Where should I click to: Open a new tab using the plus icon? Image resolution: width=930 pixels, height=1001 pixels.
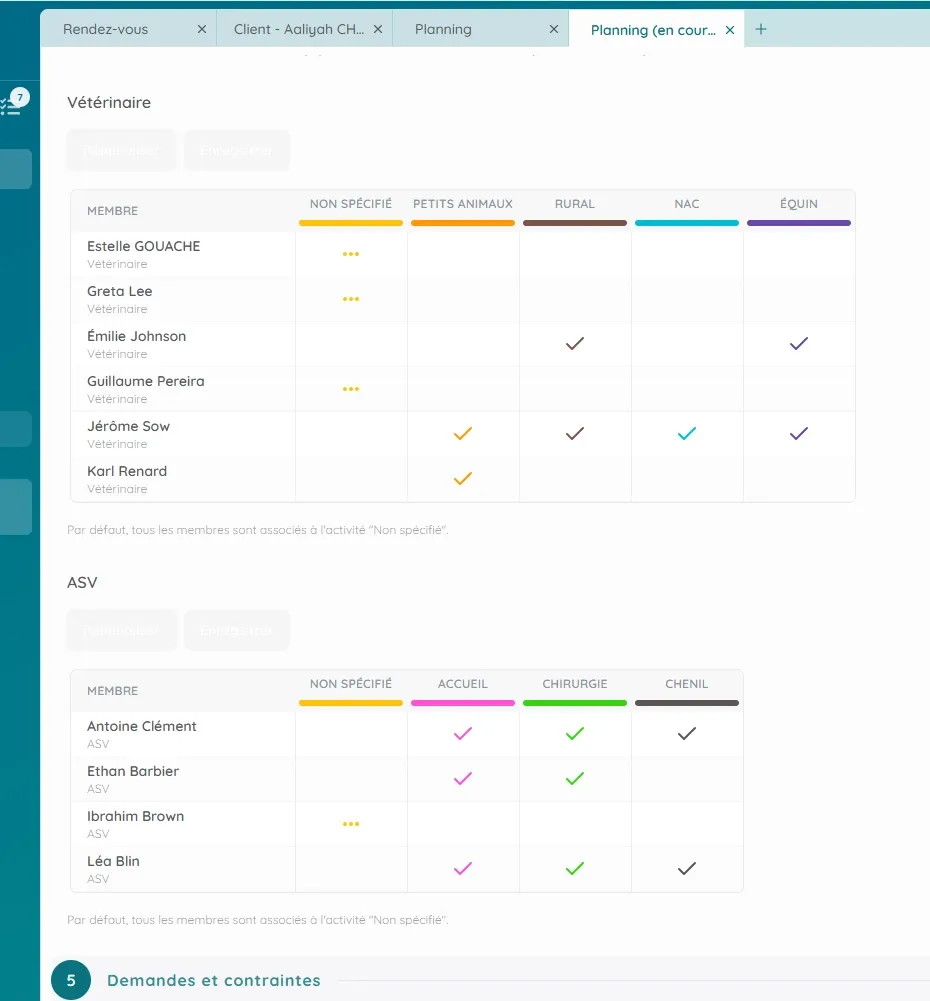pos(761,29)
